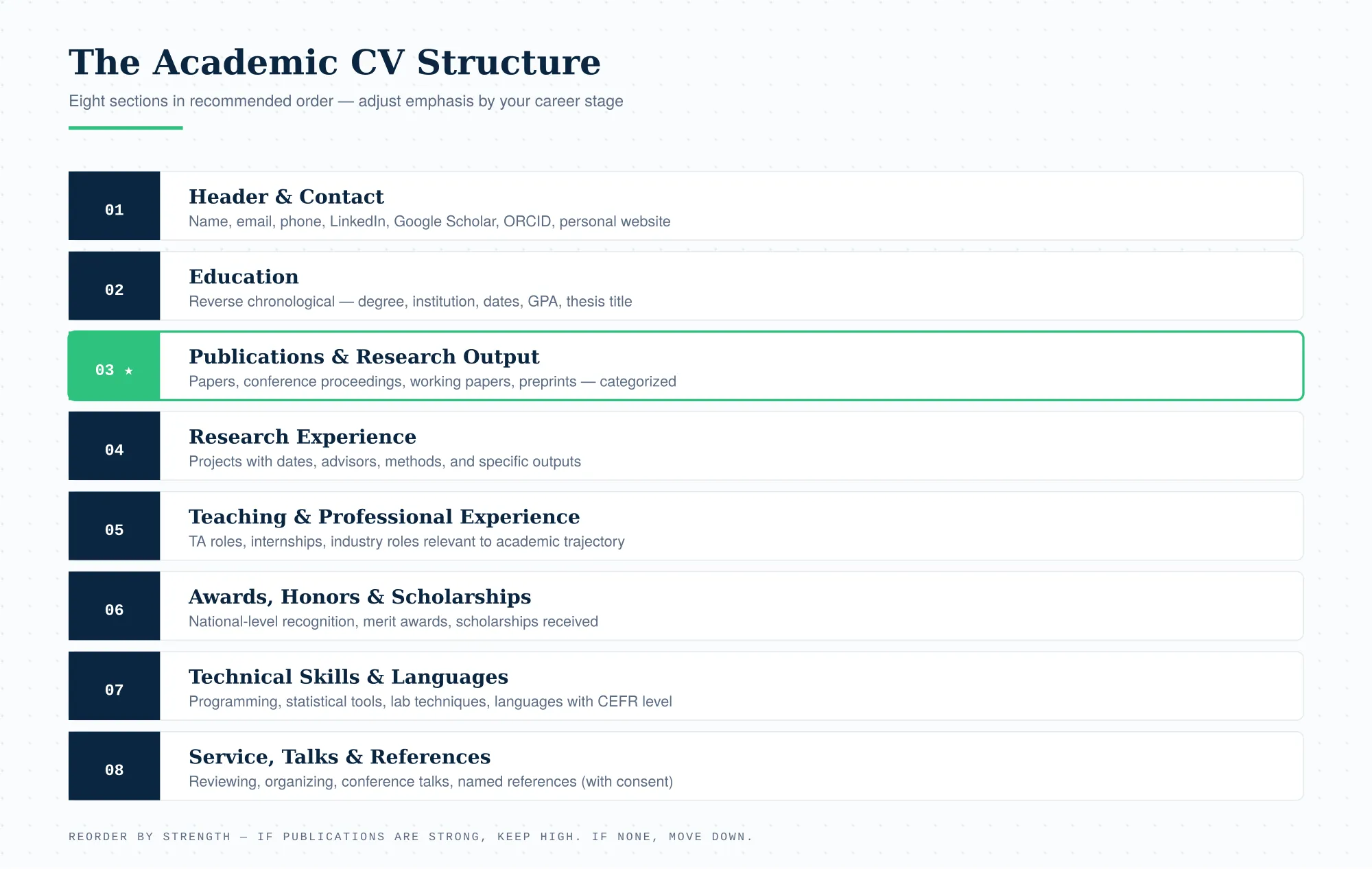The width and height of the screenshot is (1372, 869).
Task: Click the 'TA roles, internships' description
Action: tap(407, 542)
